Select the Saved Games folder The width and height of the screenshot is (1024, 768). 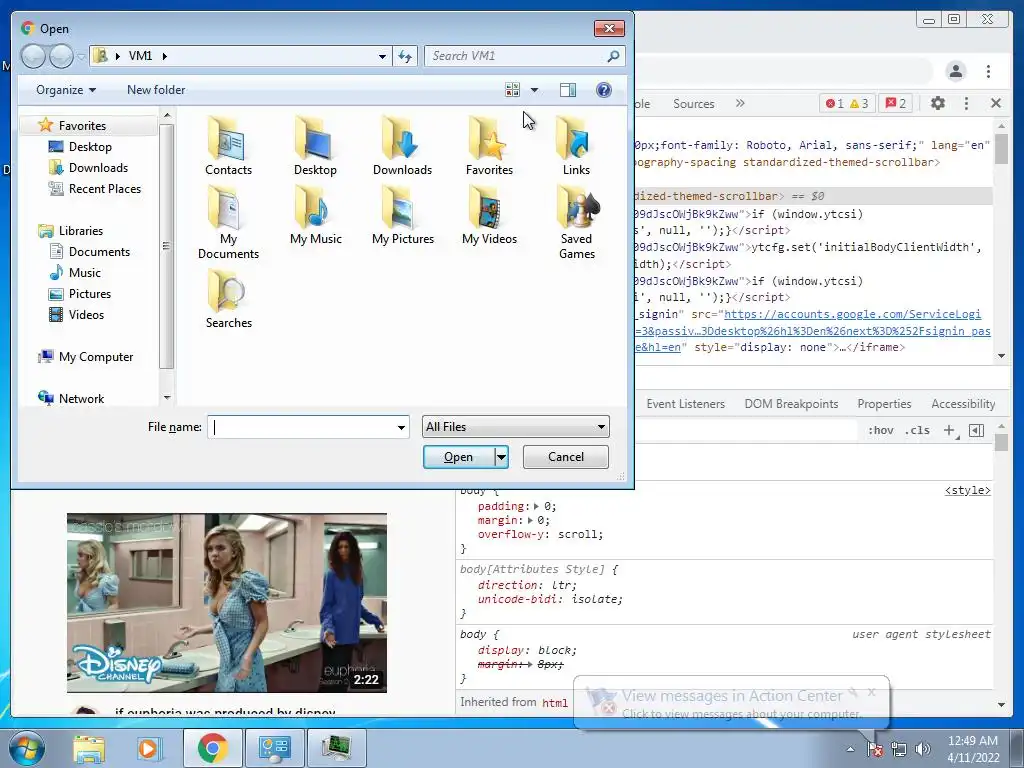click(x=577, y=222)
